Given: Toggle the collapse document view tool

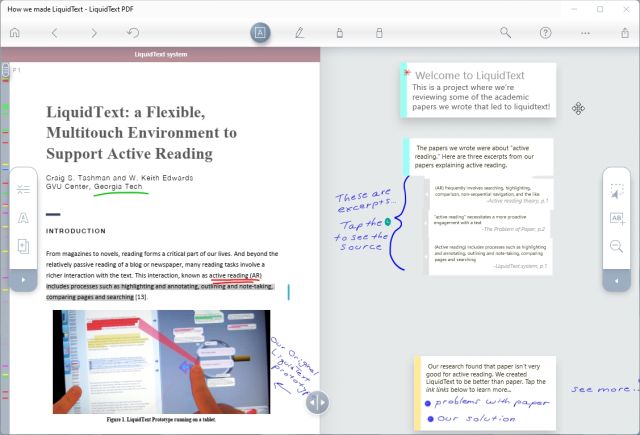Looking at the screenshot, I should (23, 189).
